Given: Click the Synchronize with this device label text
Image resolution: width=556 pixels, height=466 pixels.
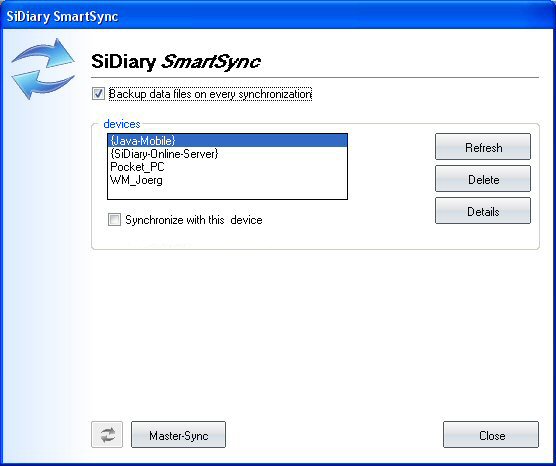Looking at the screenshot, I should pos(194,220).
